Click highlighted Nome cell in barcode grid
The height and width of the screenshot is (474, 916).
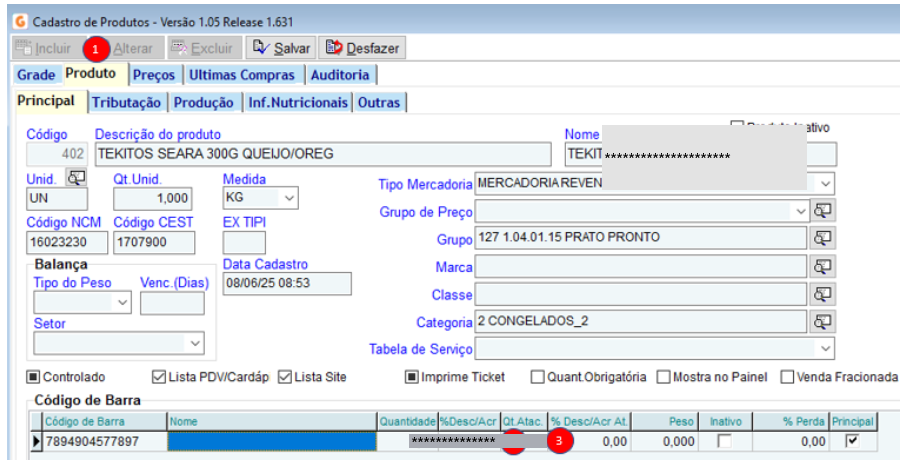coord(272,441)
